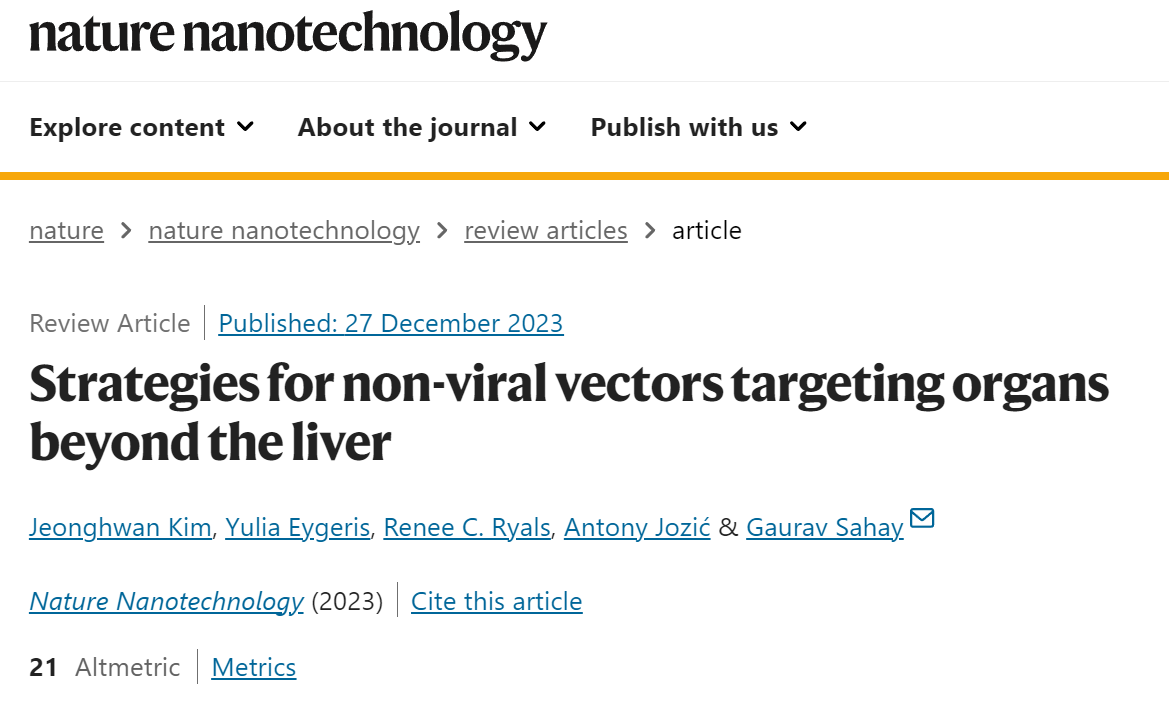The height and width of the screenshot is (720, 1169).
Task: Open Yulia Eygeris author link
Action: [297, 528]
